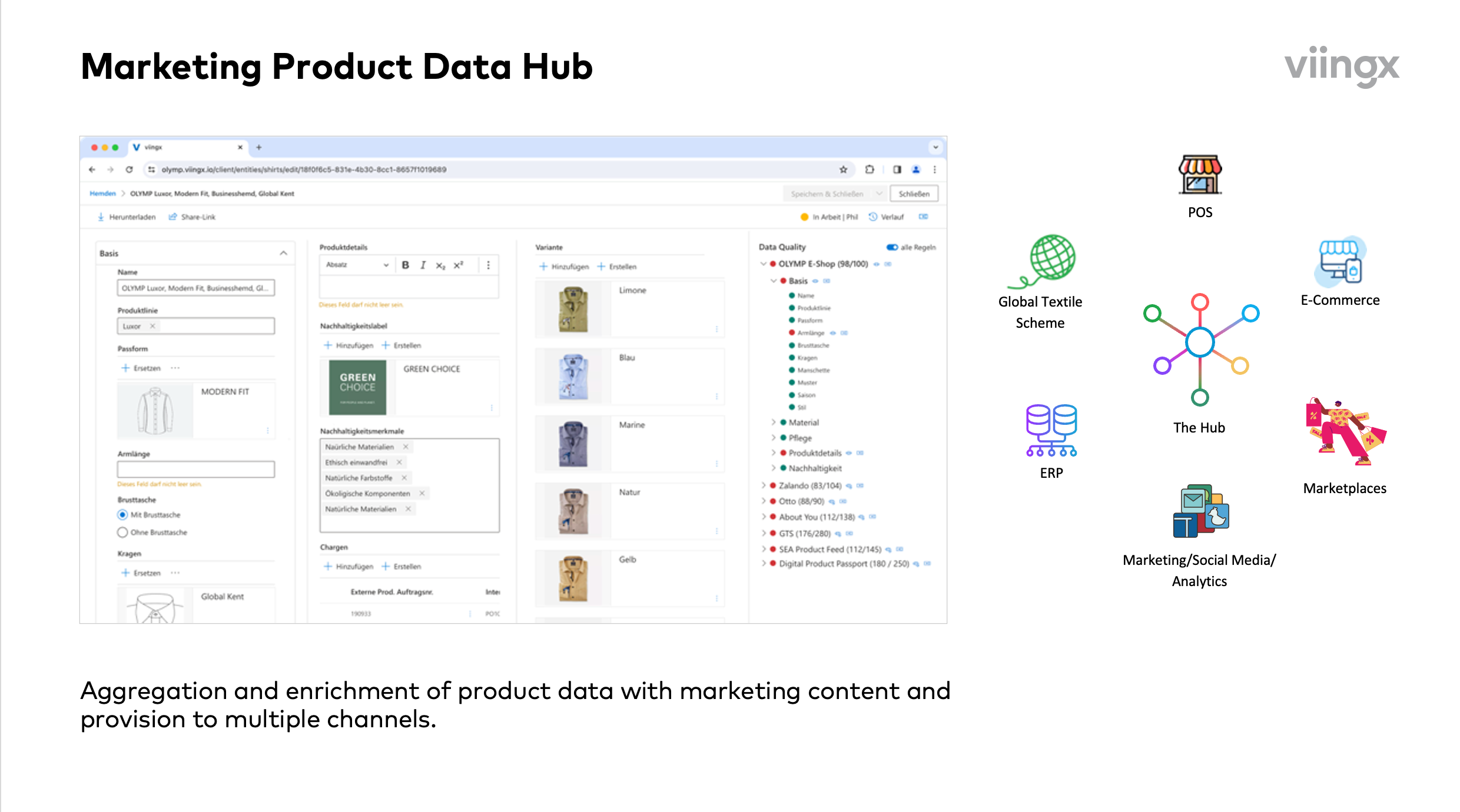This screenshot has width=1460, height=812.
Task: Open the Verlauf history icon
Action: (873, 217)
